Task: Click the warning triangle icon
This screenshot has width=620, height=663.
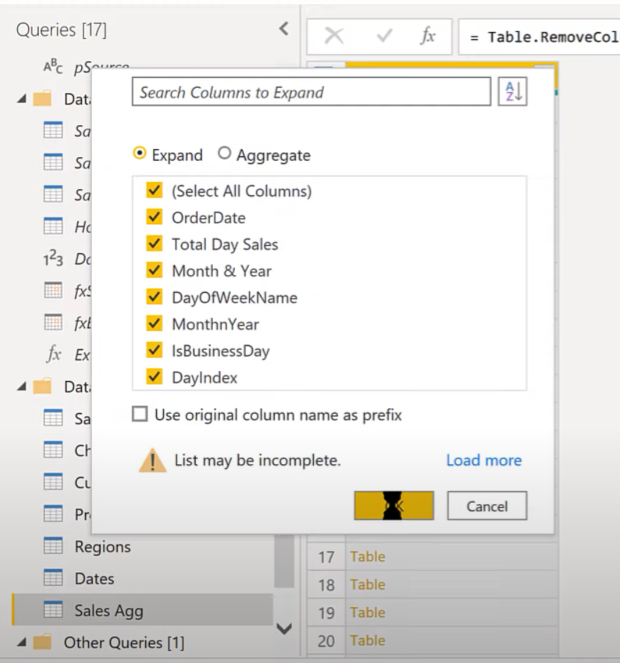Action: (152, 460)
